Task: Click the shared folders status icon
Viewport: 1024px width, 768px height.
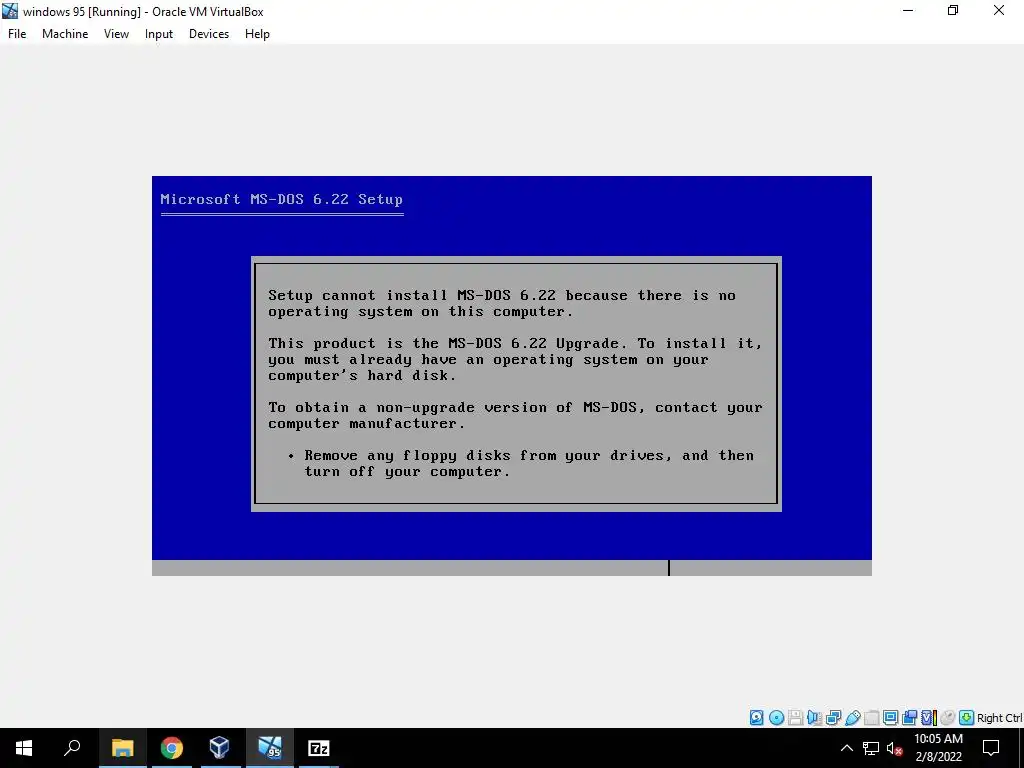Action: pyautogui.click(x=871, y=718)
